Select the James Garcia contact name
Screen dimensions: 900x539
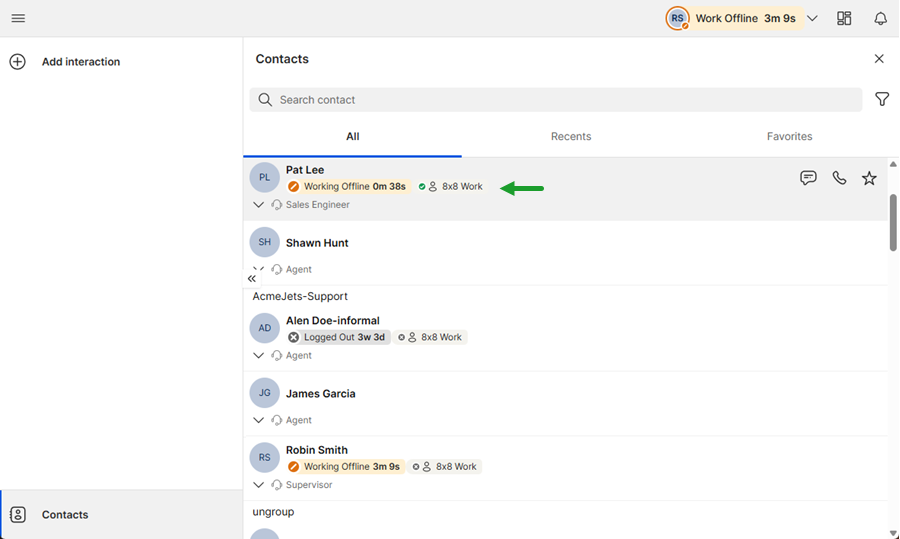coord(320,394)
